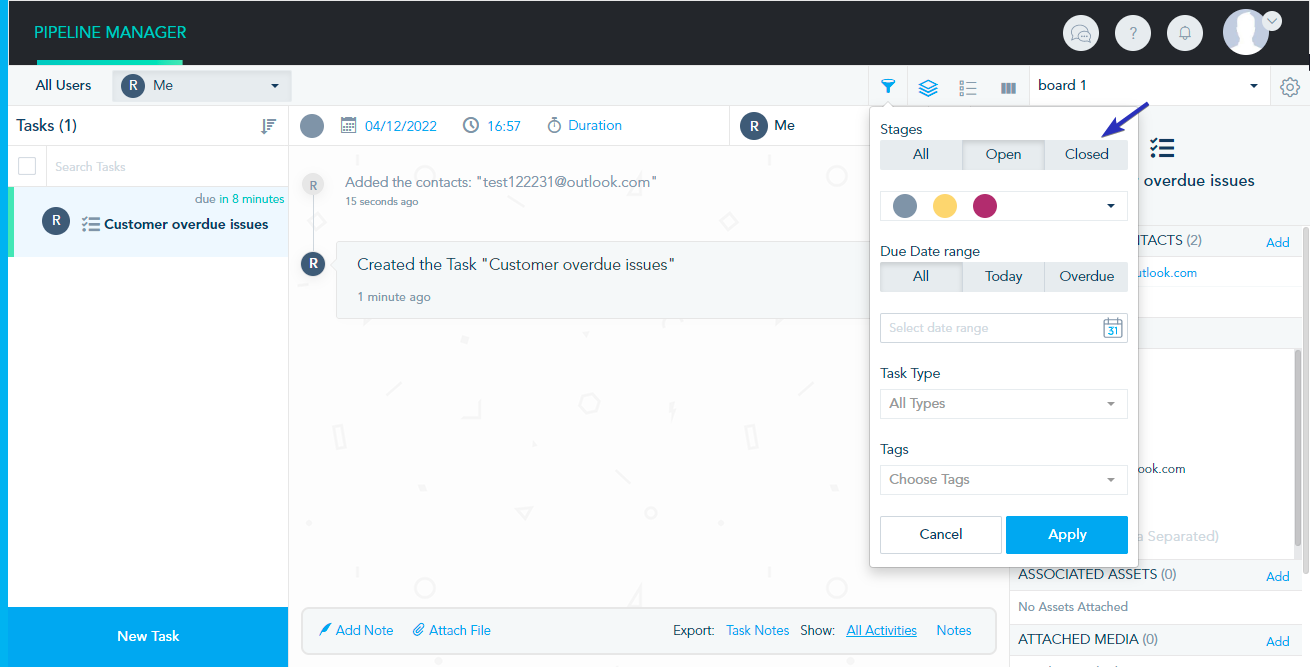Click the Search Tasks field
Screen dimensions: 1310x667
(167, 166)
